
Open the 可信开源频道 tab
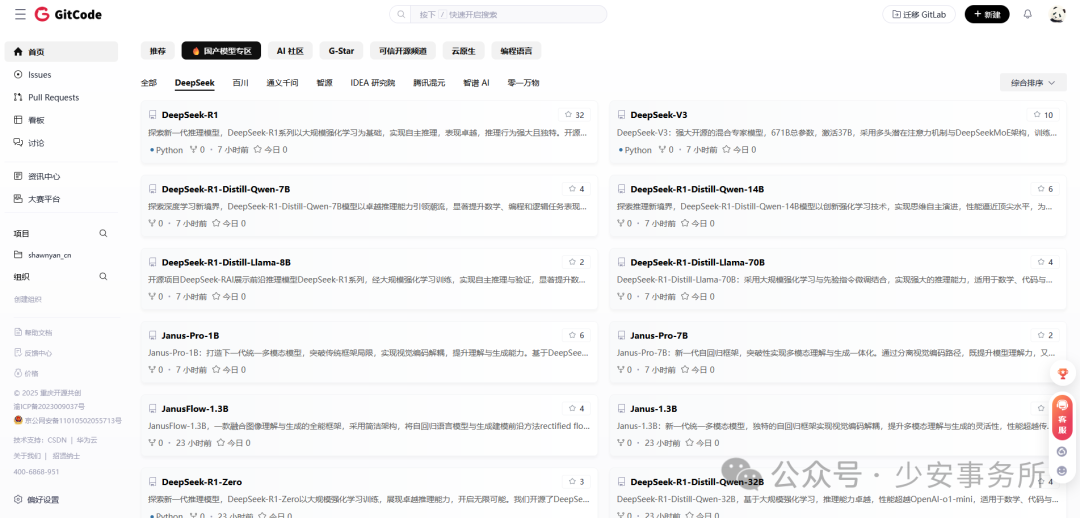pos(404,51)
